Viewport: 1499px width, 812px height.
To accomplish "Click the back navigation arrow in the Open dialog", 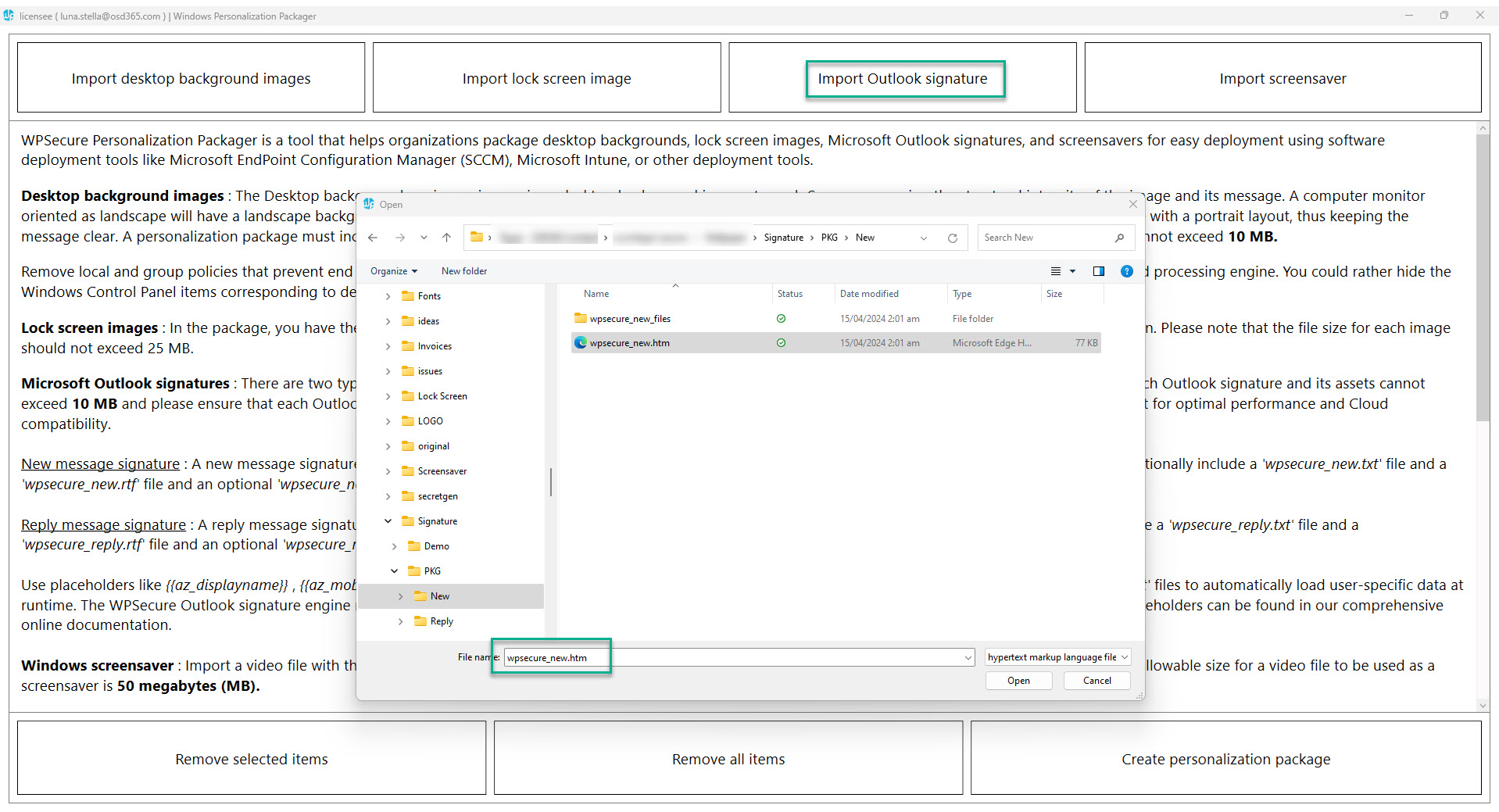I will pyautogui.click(x=373, y=238).
